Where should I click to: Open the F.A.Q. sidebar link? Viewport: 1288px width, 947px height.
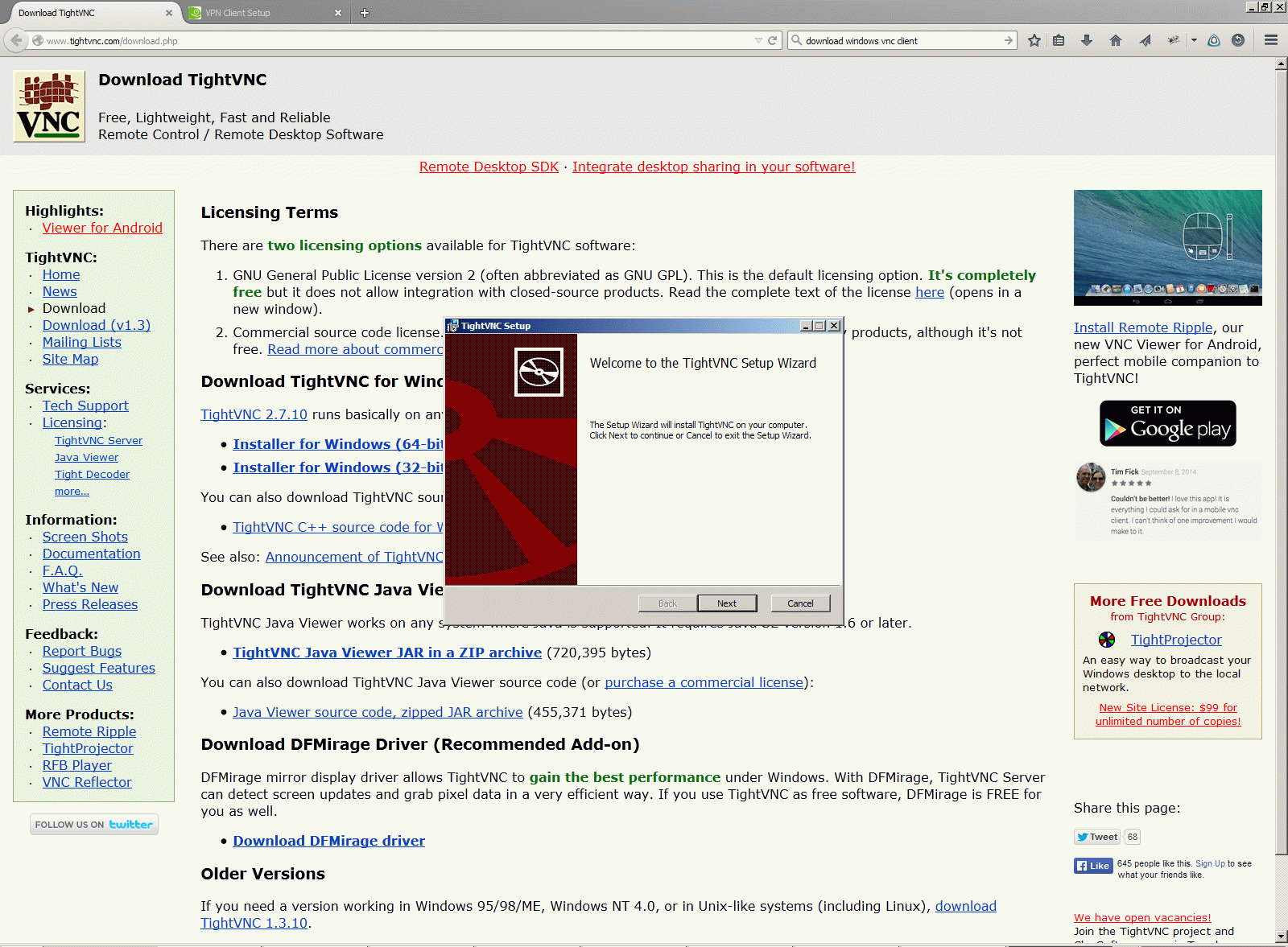pos(63,571)
